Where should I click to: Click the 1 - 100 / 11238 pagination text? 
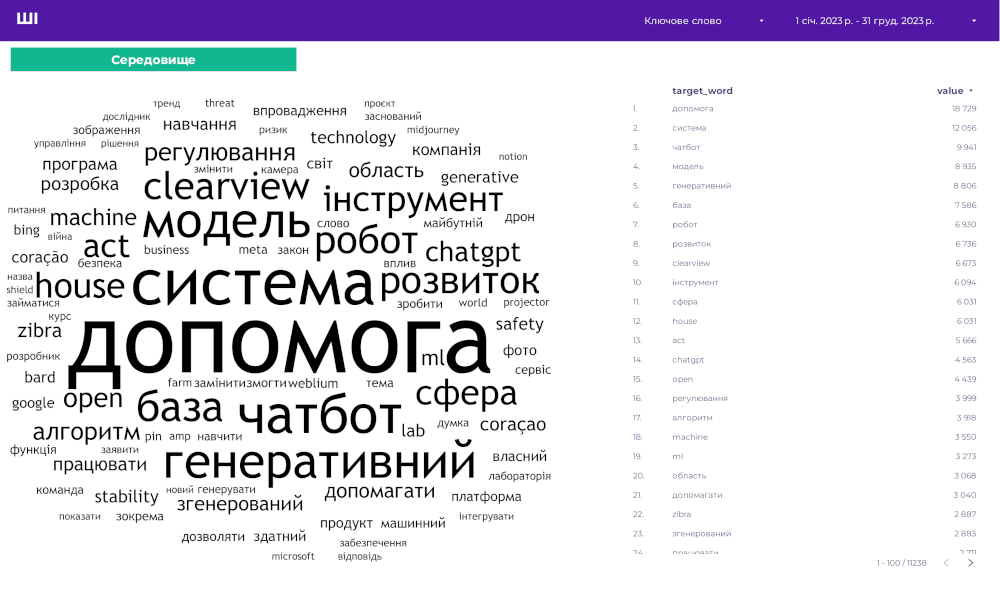tap(903, 563)
